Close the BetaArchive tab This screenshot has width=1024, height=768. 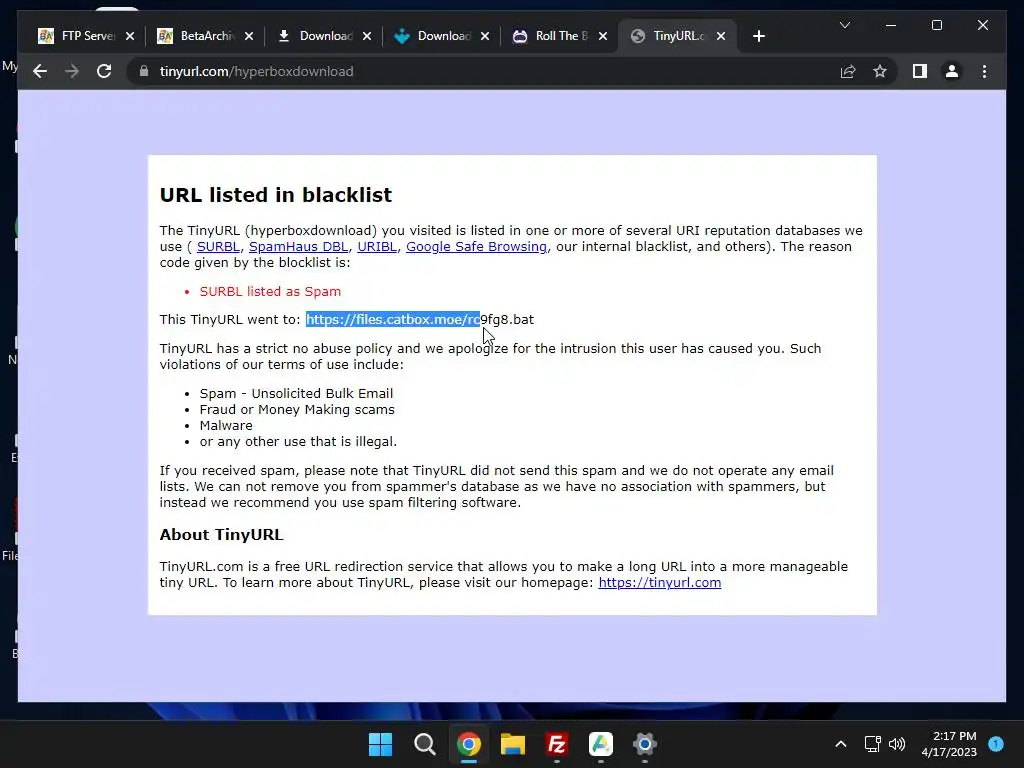click(x=249, y=36)
